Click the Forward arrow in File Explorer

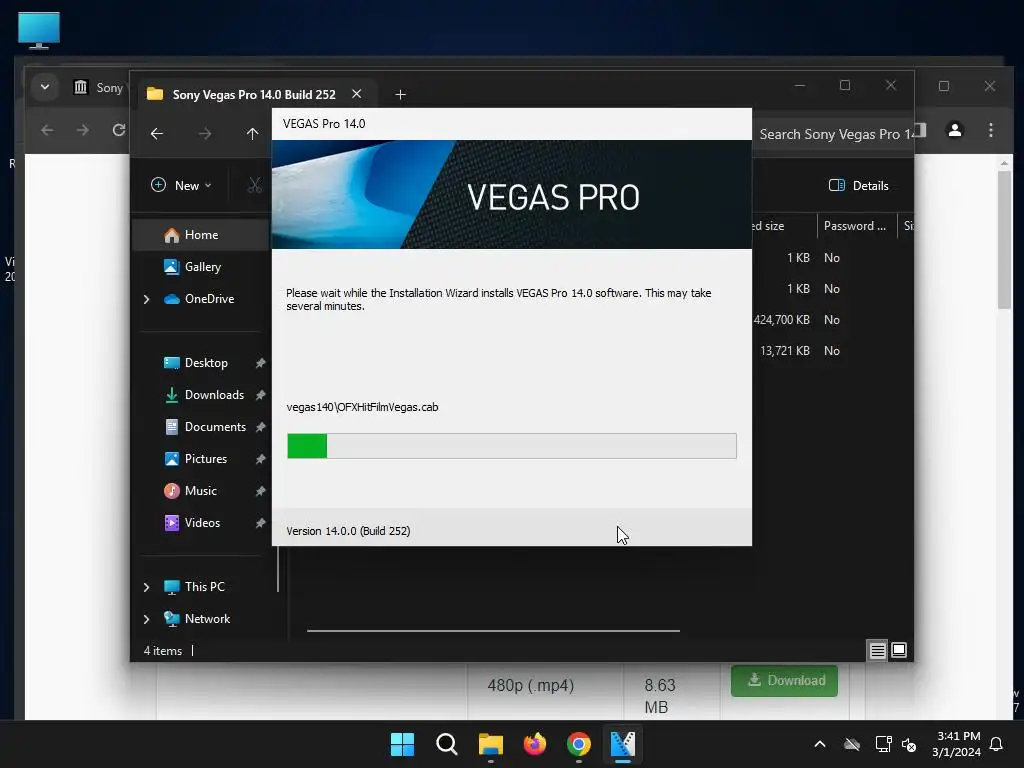point(205,134)
